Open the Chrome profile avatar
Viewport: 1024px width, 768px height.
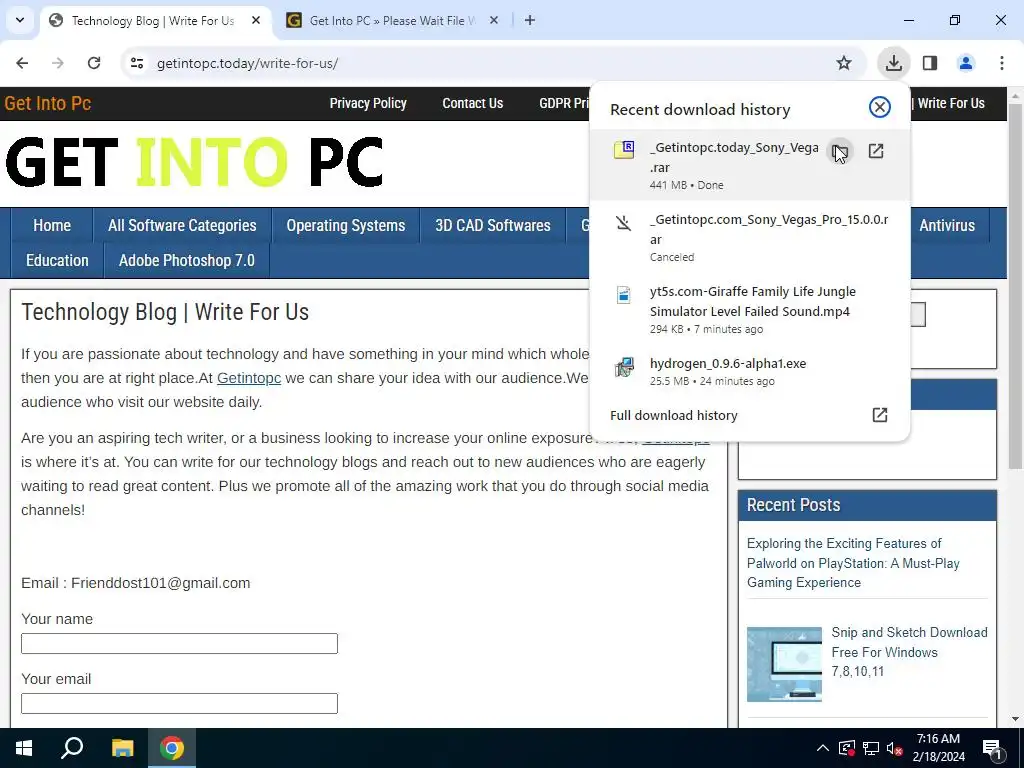[966, 63]
